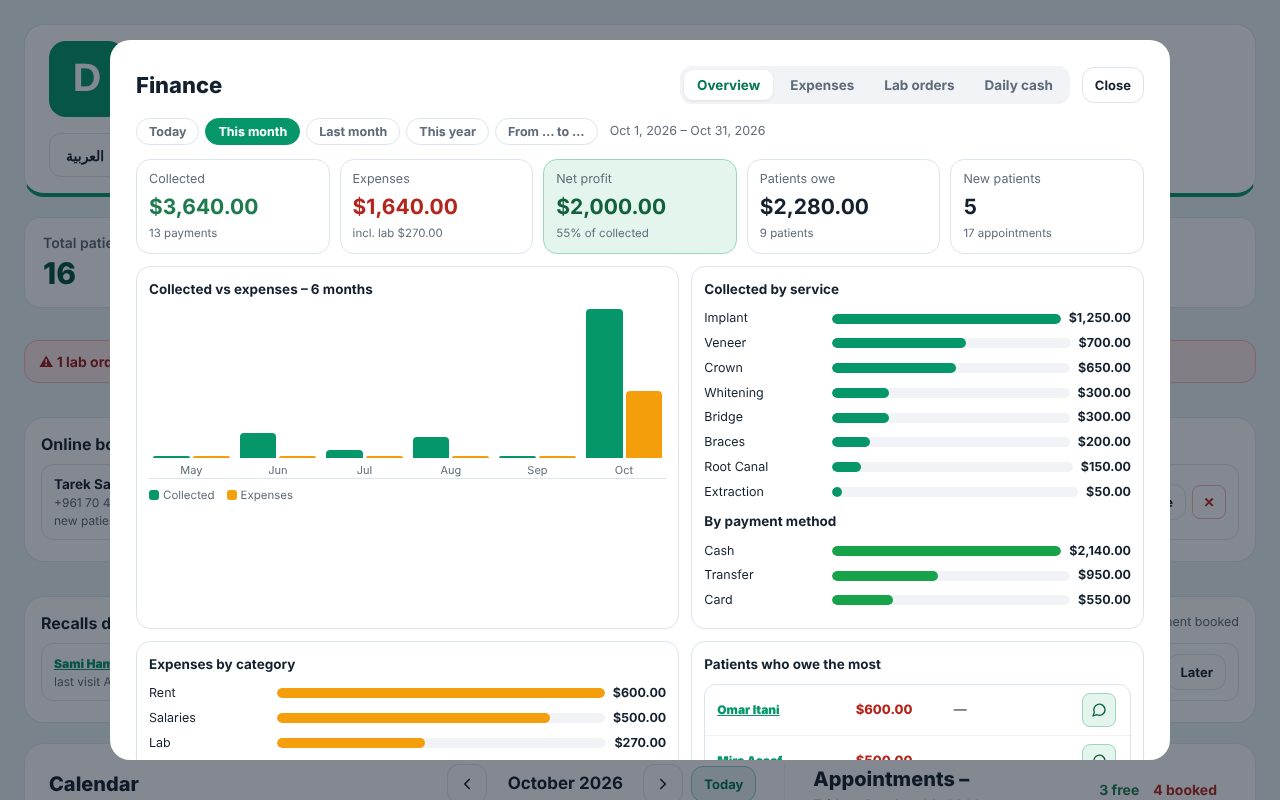Click the Patients owe card

843,206
